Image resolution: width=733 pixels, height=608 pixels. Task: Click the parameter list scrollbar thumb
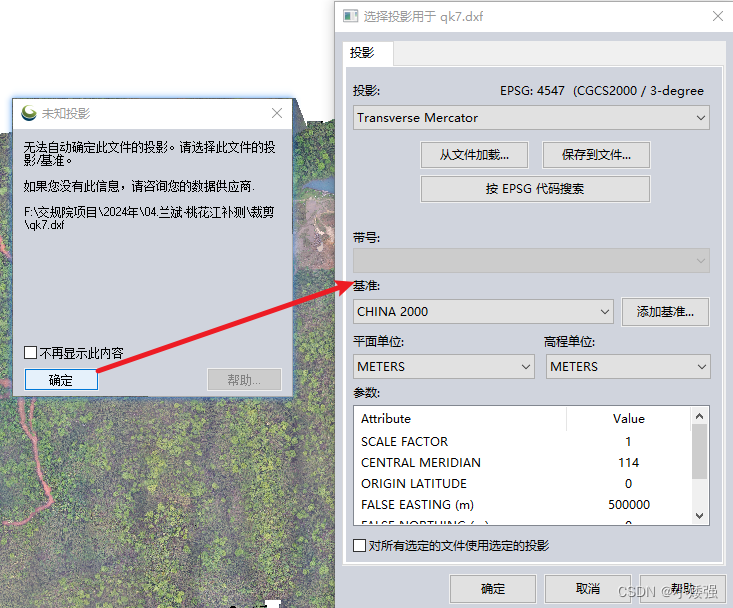tap(699, 452)
